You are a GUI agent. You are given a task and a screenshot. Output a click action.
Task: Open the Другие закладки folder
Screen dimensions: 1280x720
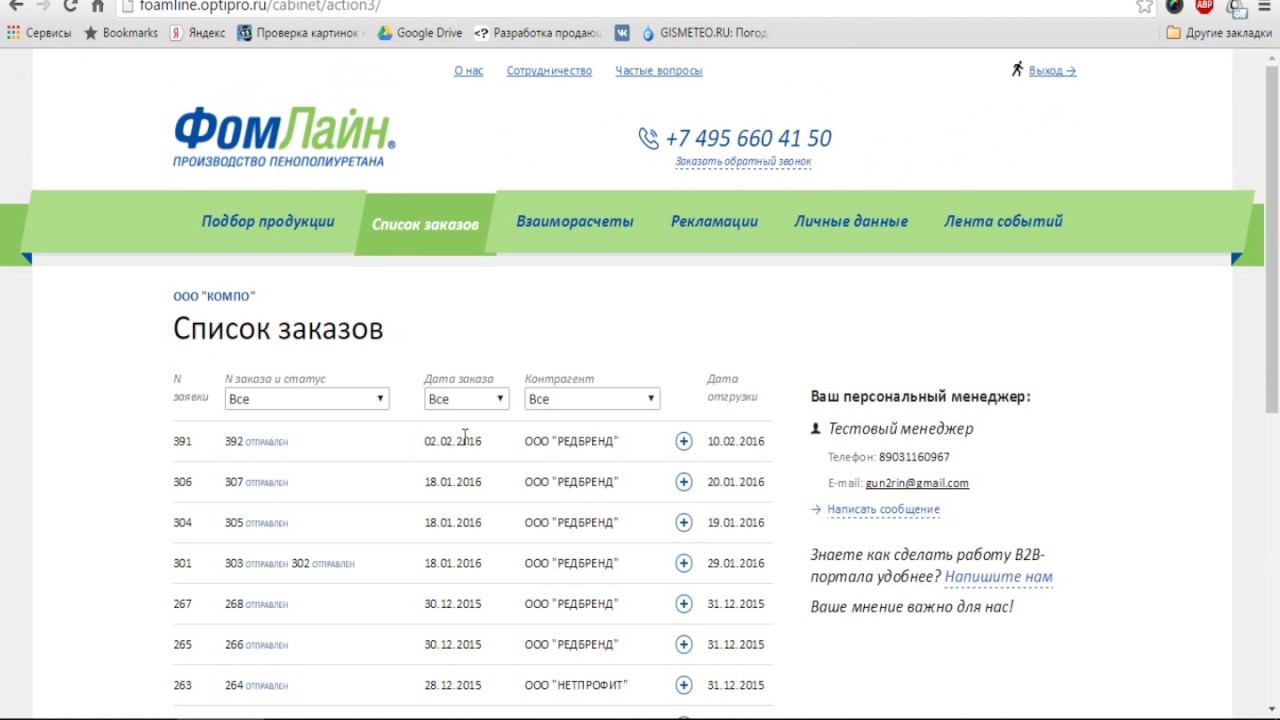(x=1219, y=33)
